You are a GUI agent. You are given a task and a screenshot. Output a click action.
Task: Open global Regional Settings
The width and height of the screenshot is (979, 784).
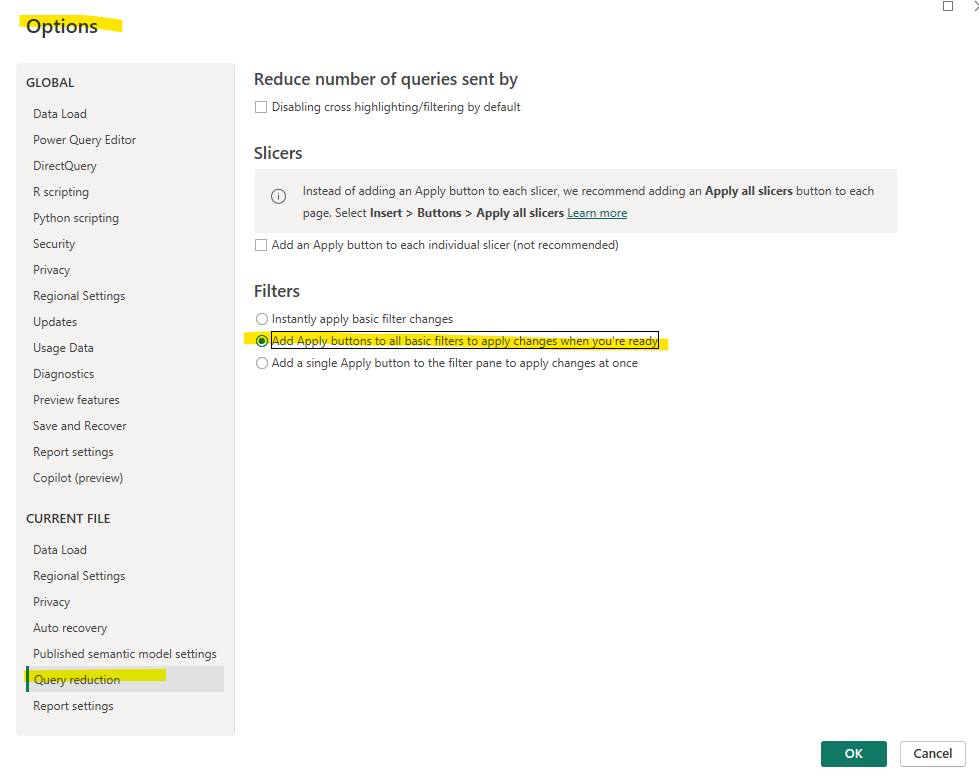point(79,296)
